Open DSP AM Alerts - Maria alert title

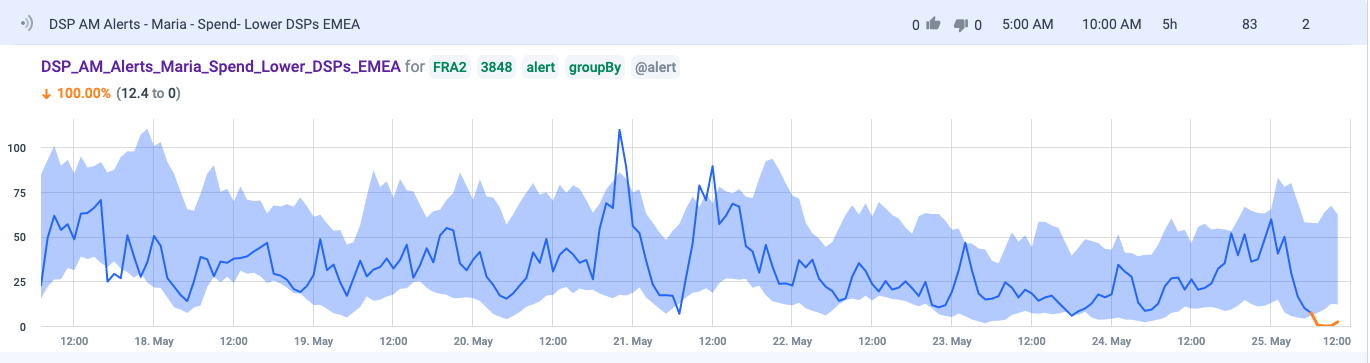coord(204,23)
